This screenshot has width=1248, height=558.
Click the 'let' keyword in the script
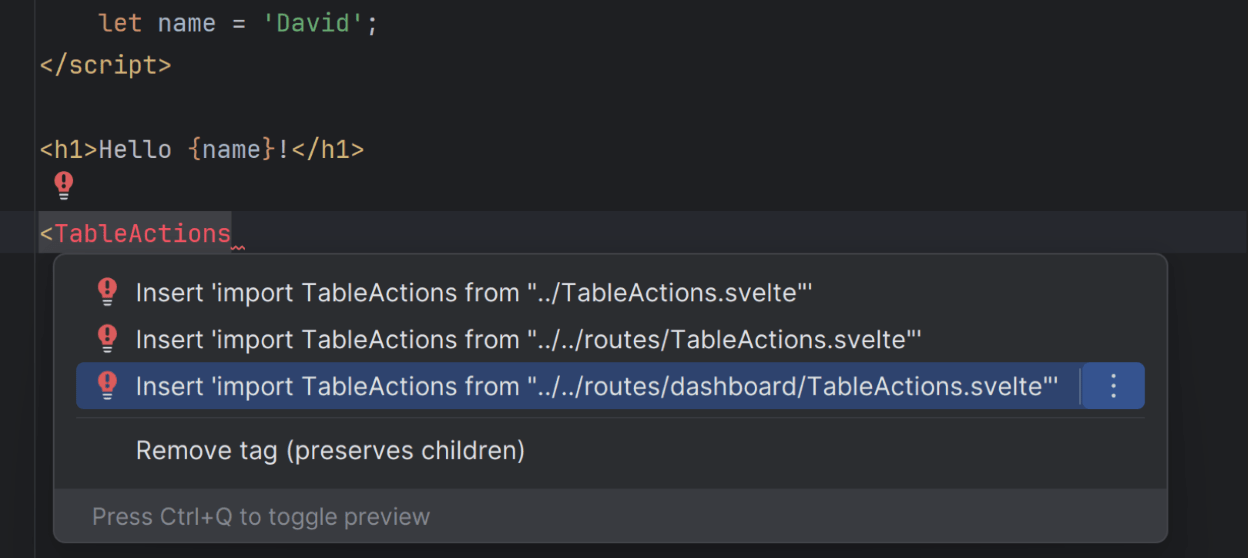point(120,23)
